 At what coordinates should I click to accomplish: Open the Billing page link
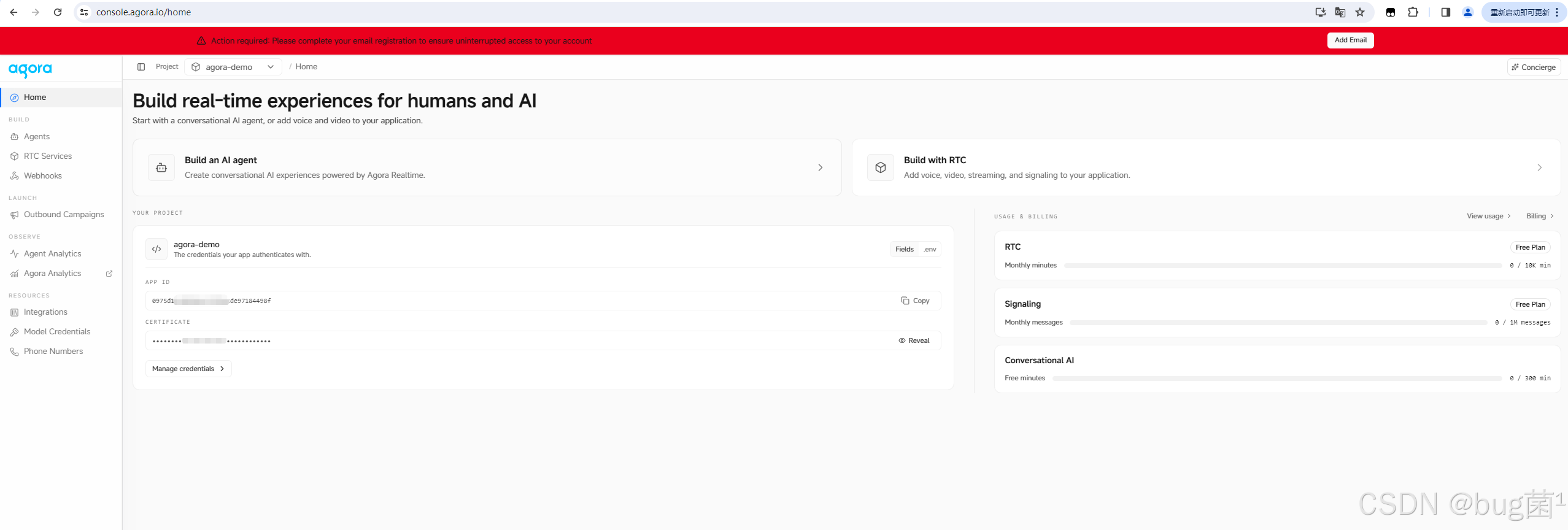tap(1540, 216)
